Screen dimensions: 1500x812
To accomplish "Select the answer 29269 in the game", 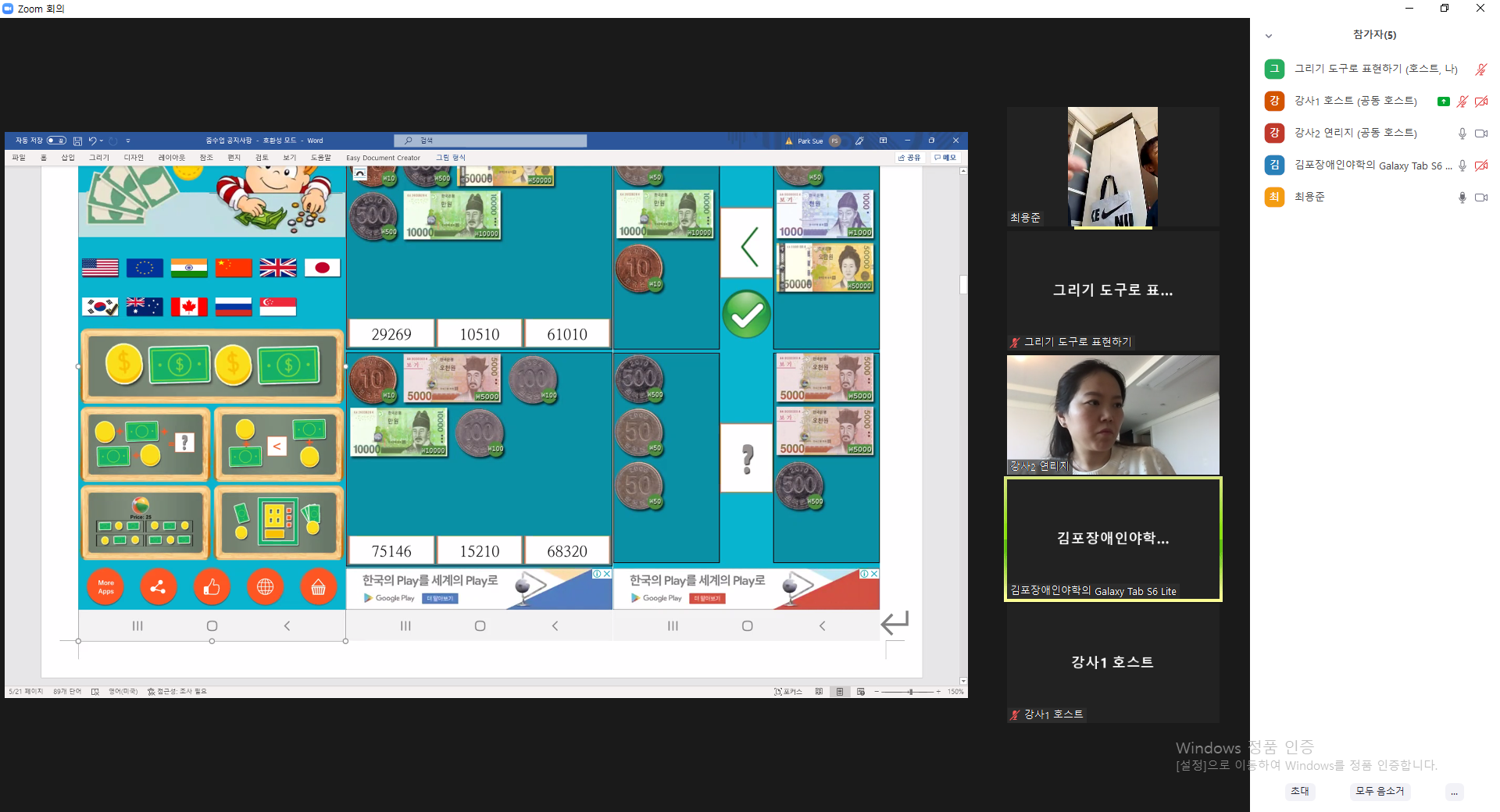I will [x=391, y=334].
